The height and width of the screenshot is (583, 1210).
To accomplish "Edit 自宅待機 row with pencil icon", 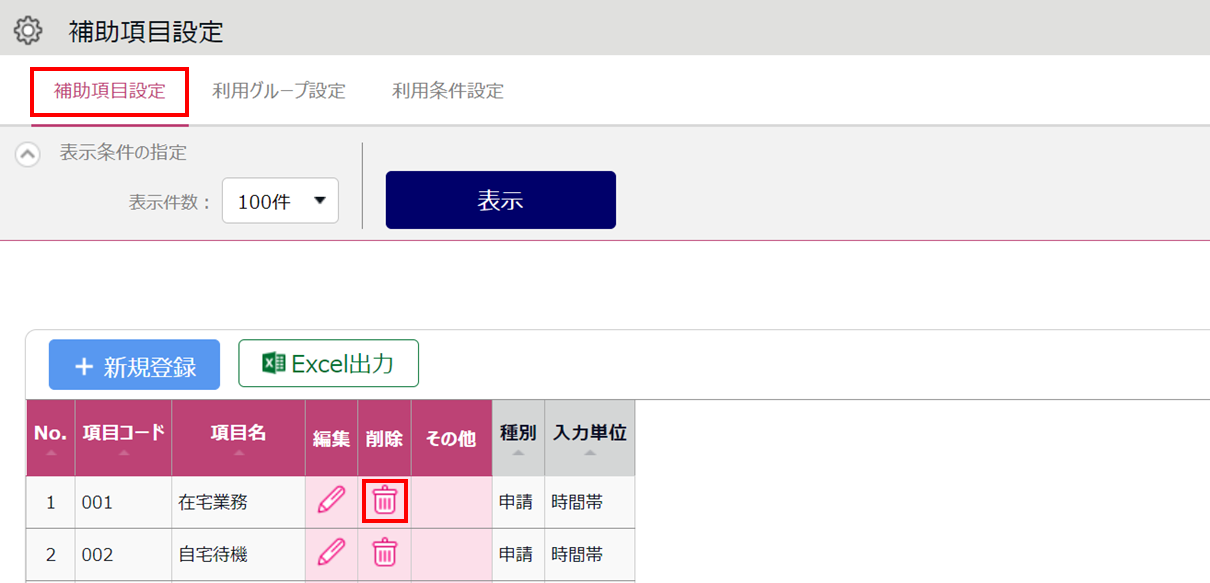I will [331, 551].
